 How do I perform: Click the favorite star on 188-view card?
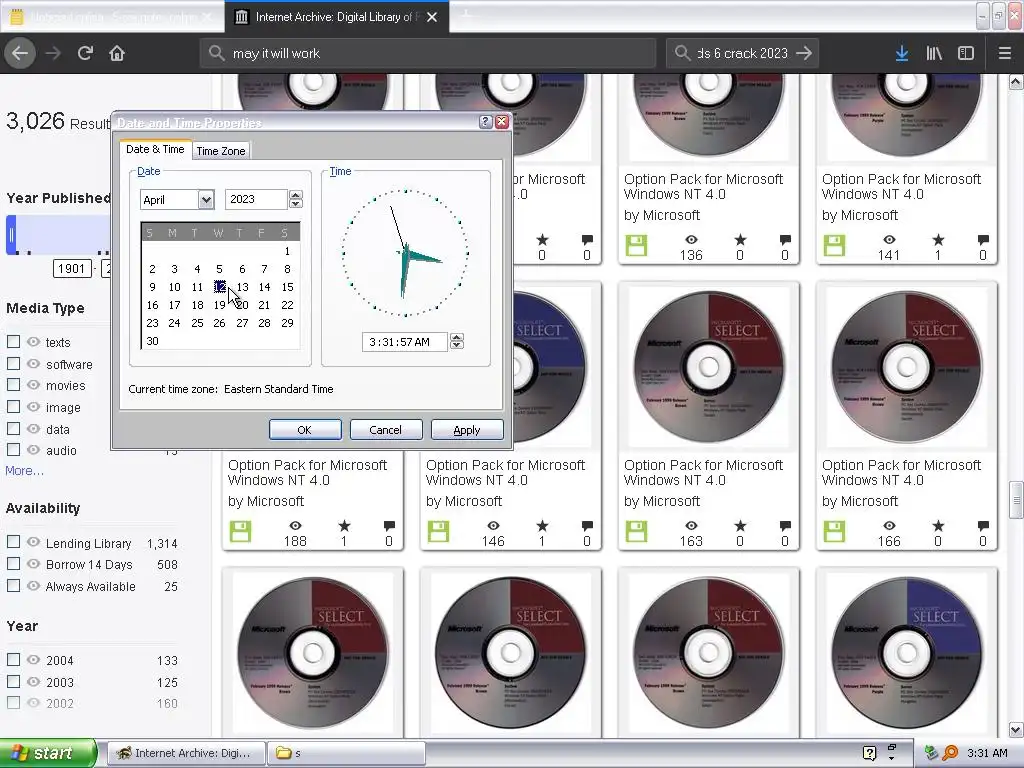click(x=344, y=525)
